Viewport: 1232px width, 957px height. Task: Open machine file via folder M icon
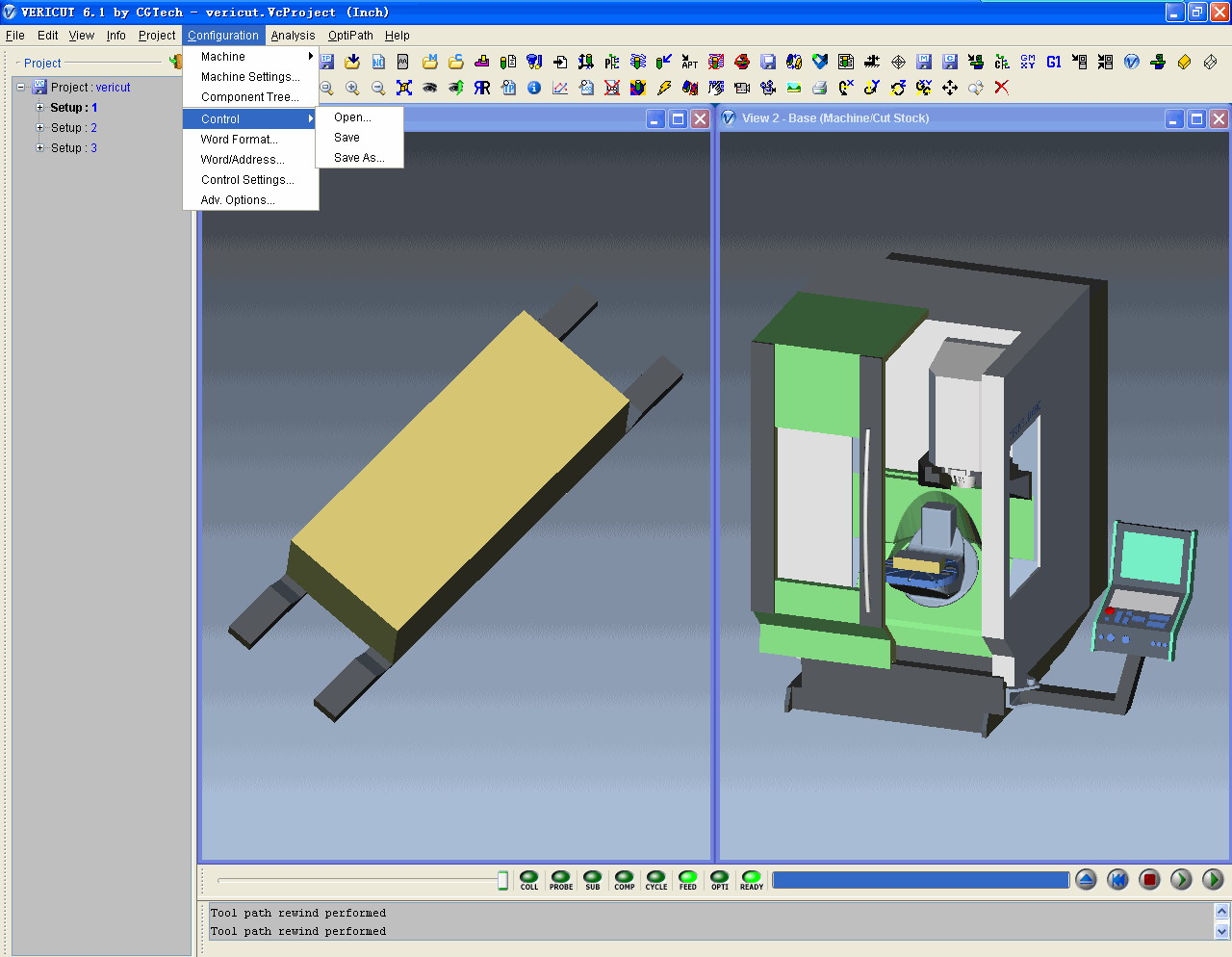430,62
